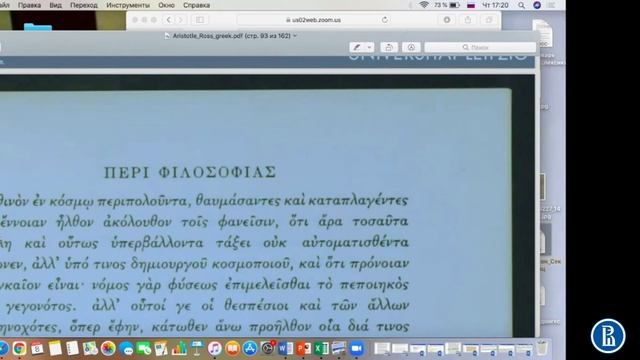This screenshot has width=640, height=360.
Task: Open the Messages app in the Dock
Action: pyautogui.click(x=126, y=348)
